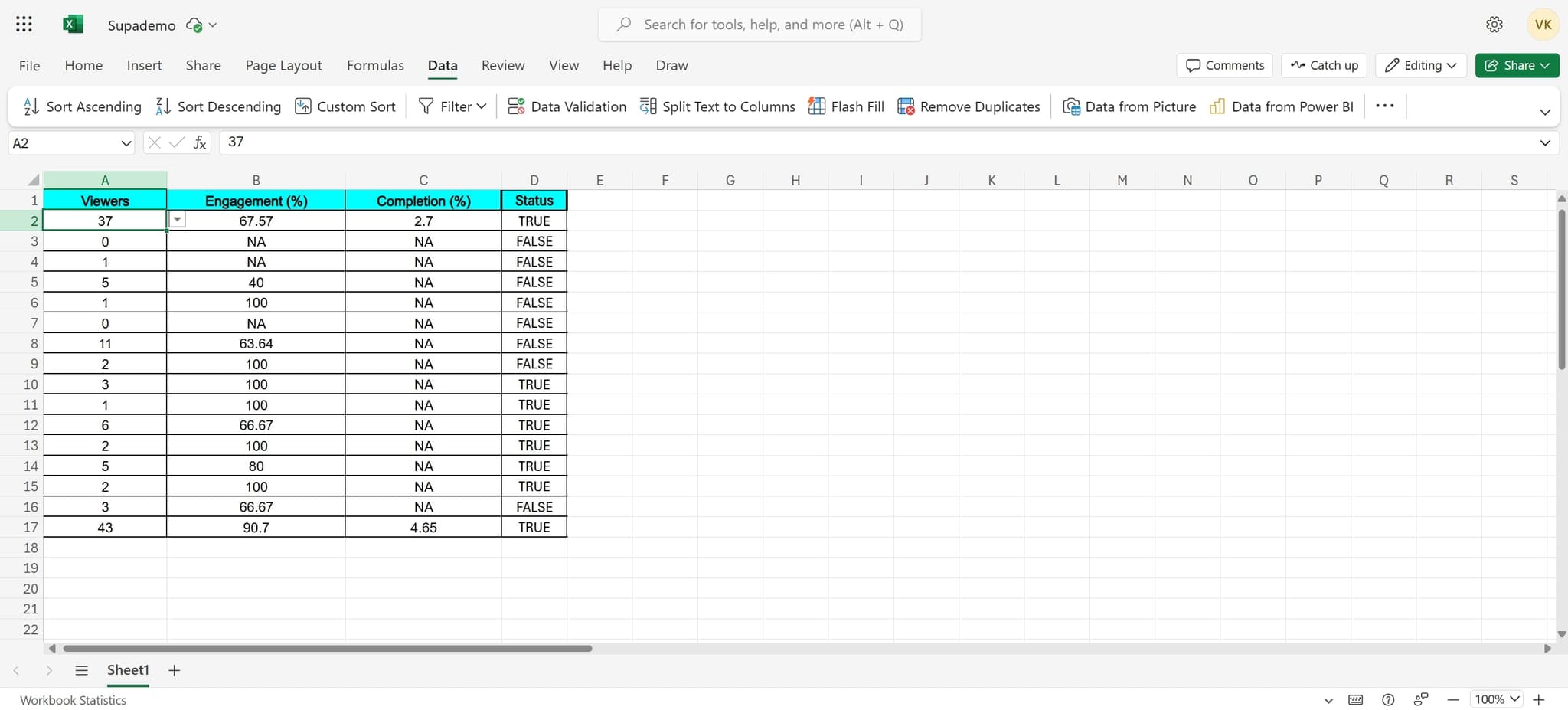This screenshot has width=1568, height=710.
Task: Open the Custom Sort tool
Action: [x=345, y=106]
